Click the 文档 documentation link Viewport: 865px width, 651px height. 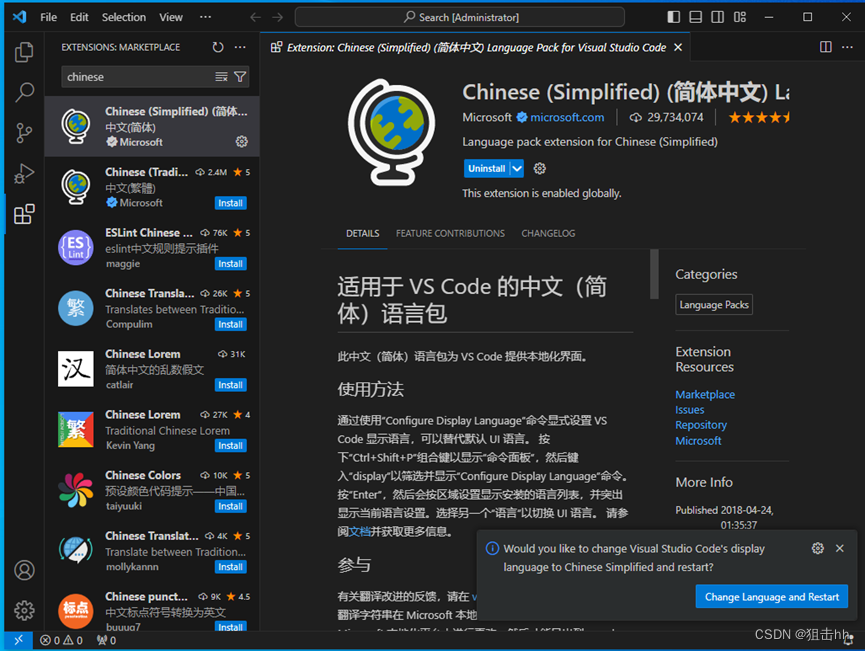coord(360,531)
